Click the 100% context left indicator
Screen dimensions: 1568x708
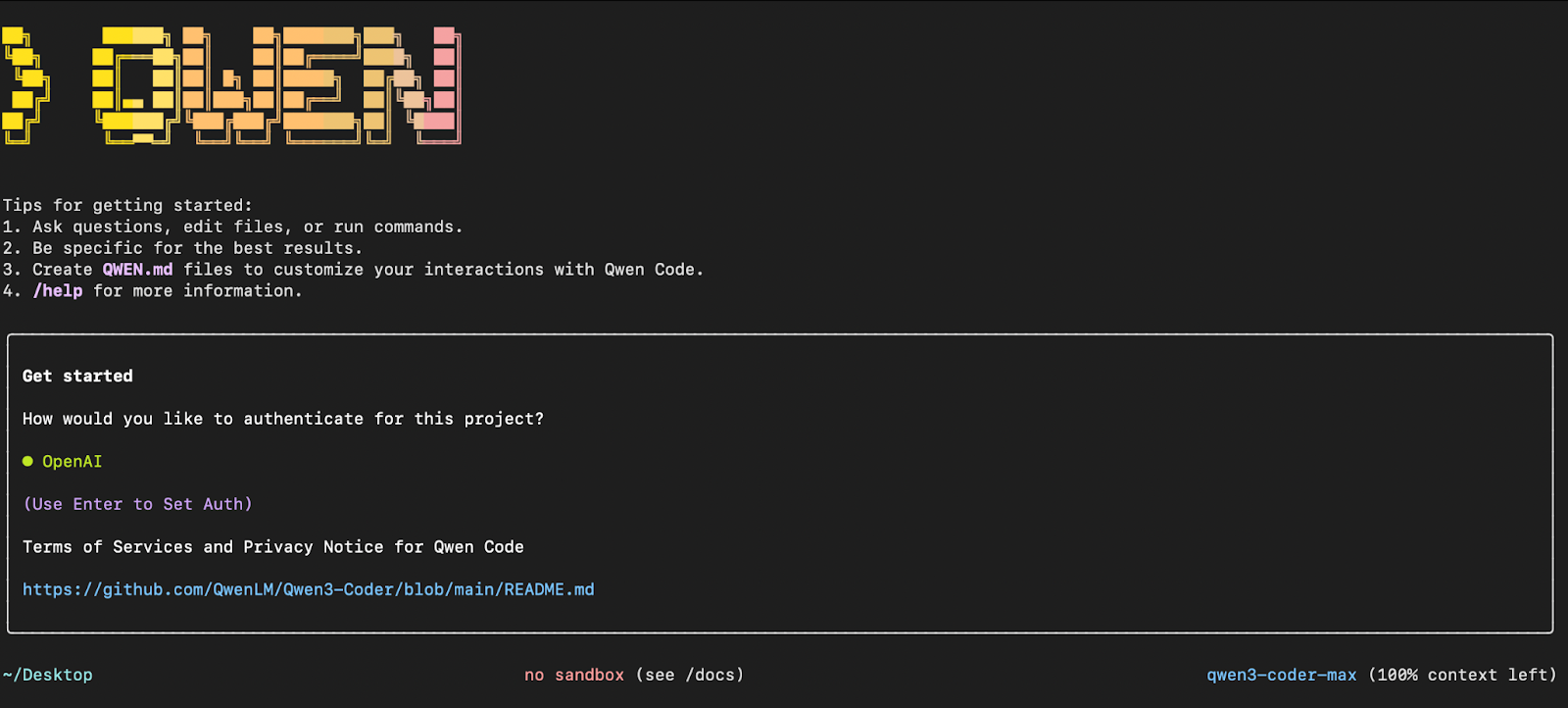pos(1462,675)
